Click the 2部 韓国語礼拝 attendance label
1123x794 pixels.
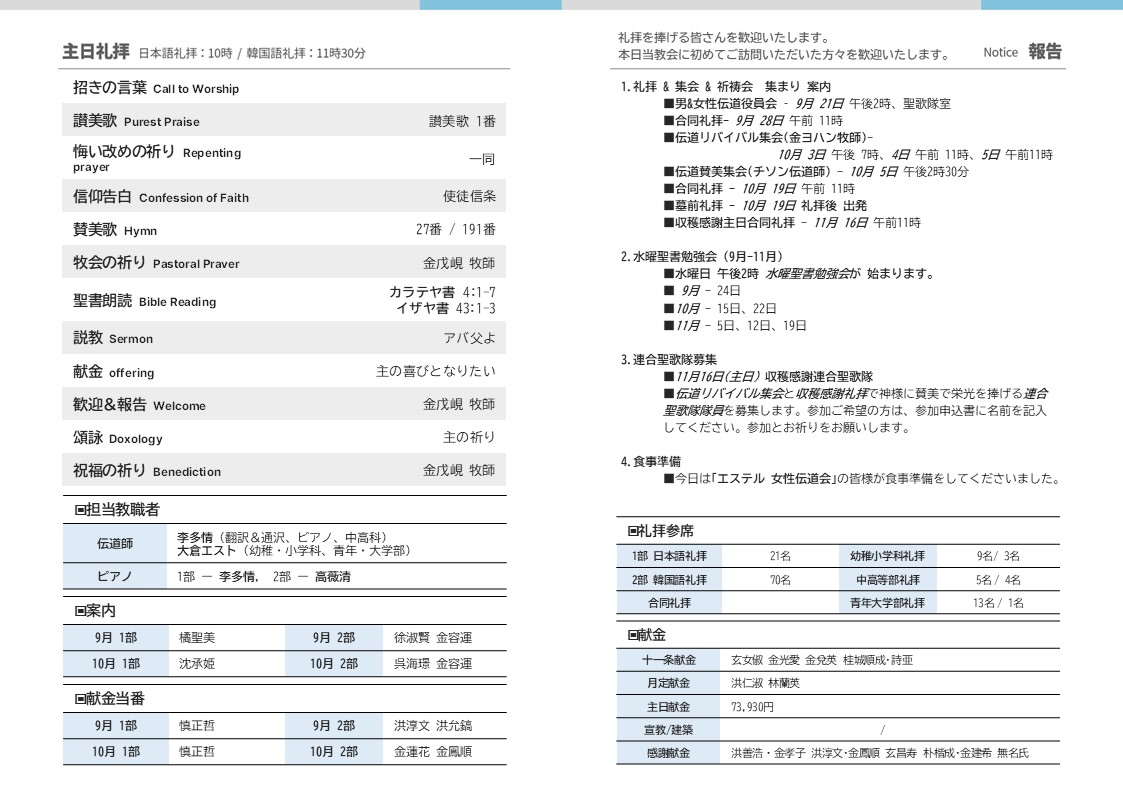click(x=668, y=580)
